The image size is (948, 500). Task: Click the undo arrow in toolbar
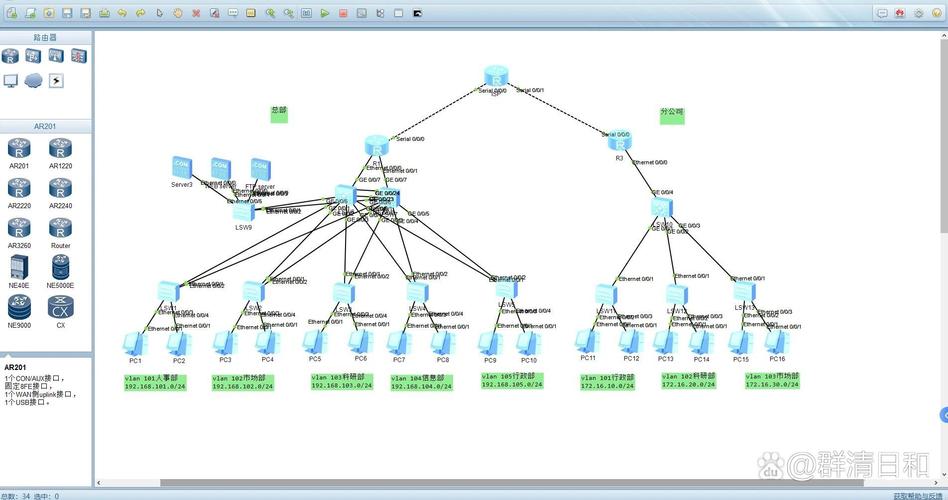tap(122, 13)
